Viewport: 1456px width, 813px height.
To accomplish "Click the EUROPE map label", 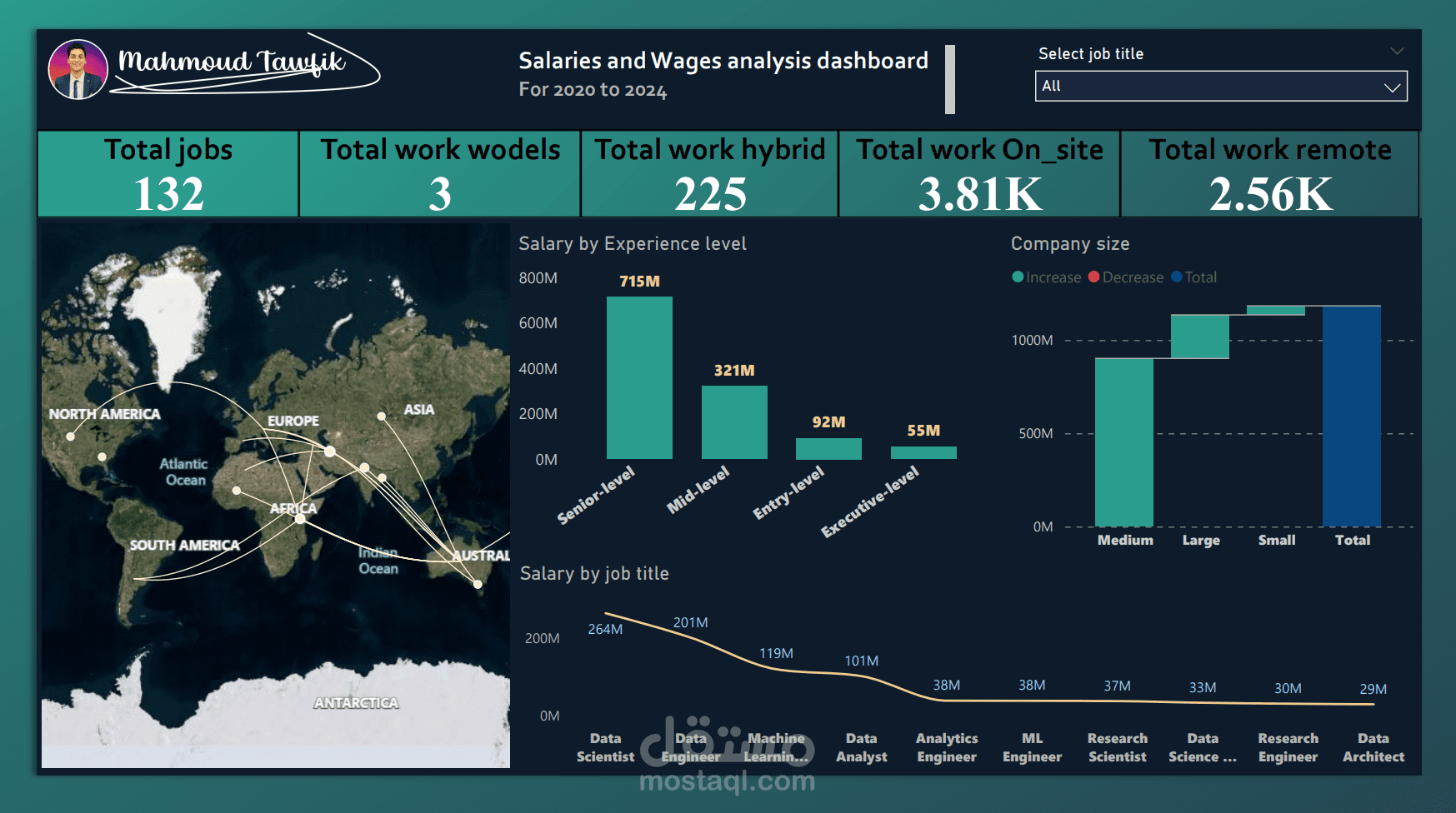I will 293,421.
